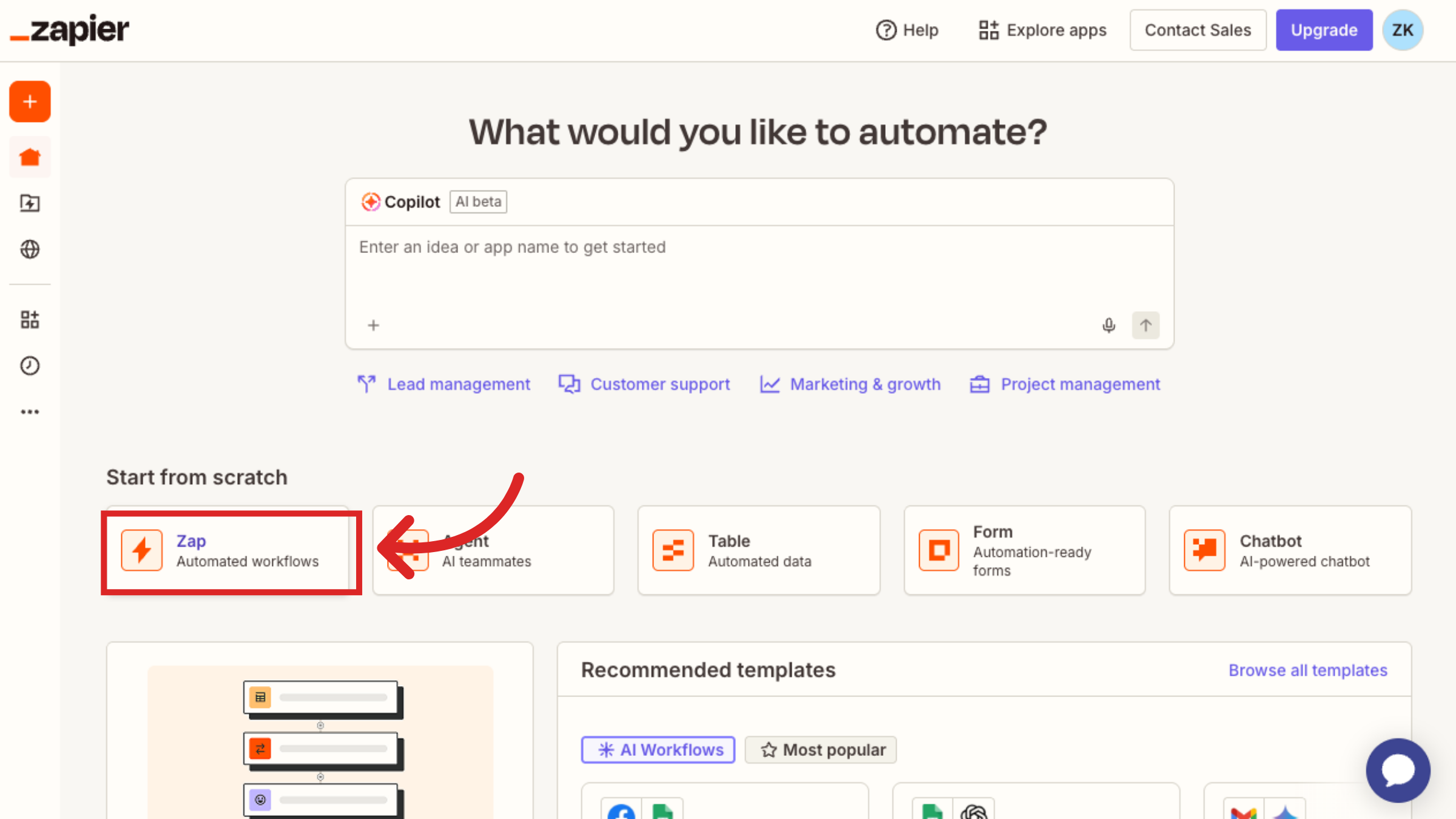Click the Upgrade button

(x=1324, y=30)
